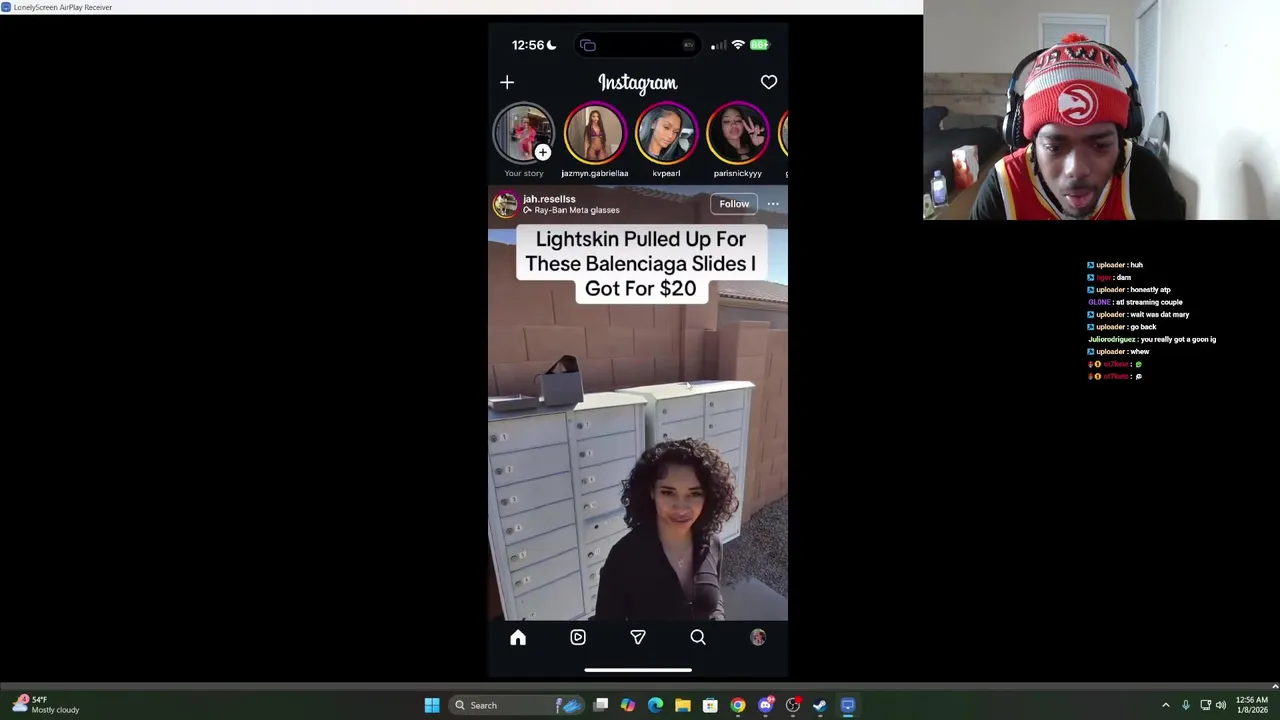Screen dimensions: 1280x720
Task: Open Instagram notifications heart icon
Action: [769, 82]
